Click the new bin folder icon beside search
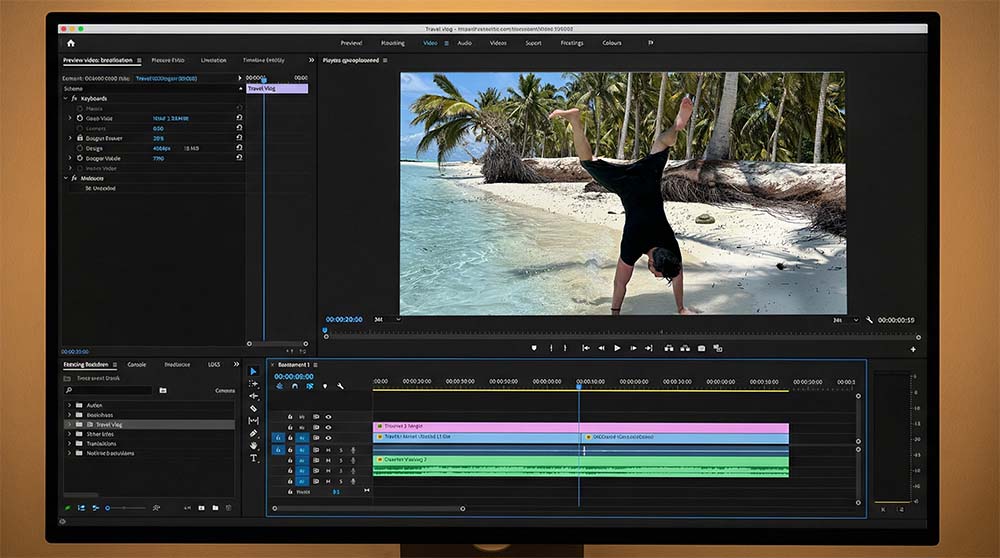Viewport: 1000px width, 558px height. (x=162, y=390)
